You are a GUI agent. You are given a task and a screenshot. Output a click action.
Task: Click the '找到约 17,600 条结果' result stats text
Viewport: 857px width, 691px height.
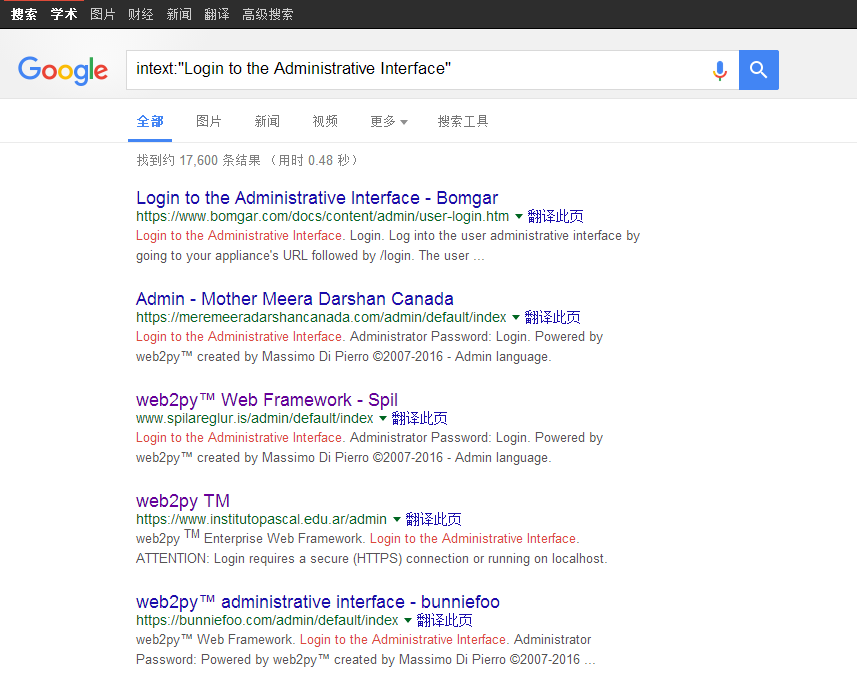198,160
